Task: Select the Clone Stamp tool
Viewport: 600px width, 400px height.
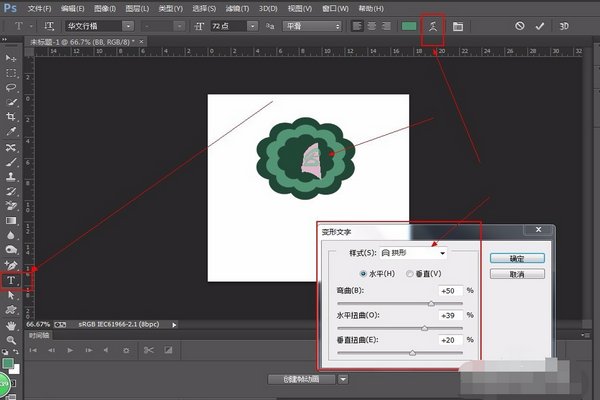Action: pos(11,177)
